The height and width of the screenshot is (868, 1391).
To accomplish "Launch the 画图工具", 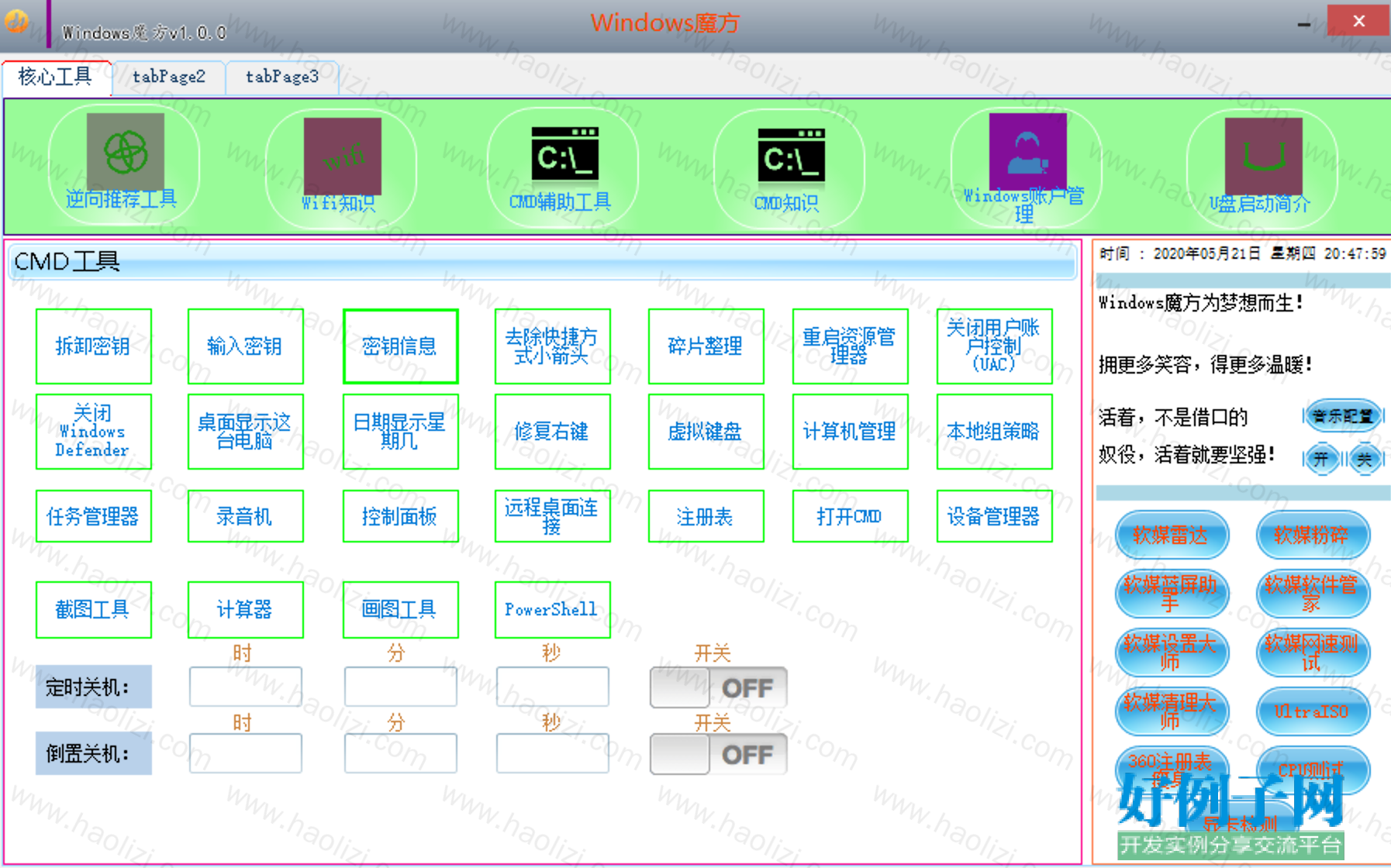I will [400, 610].
